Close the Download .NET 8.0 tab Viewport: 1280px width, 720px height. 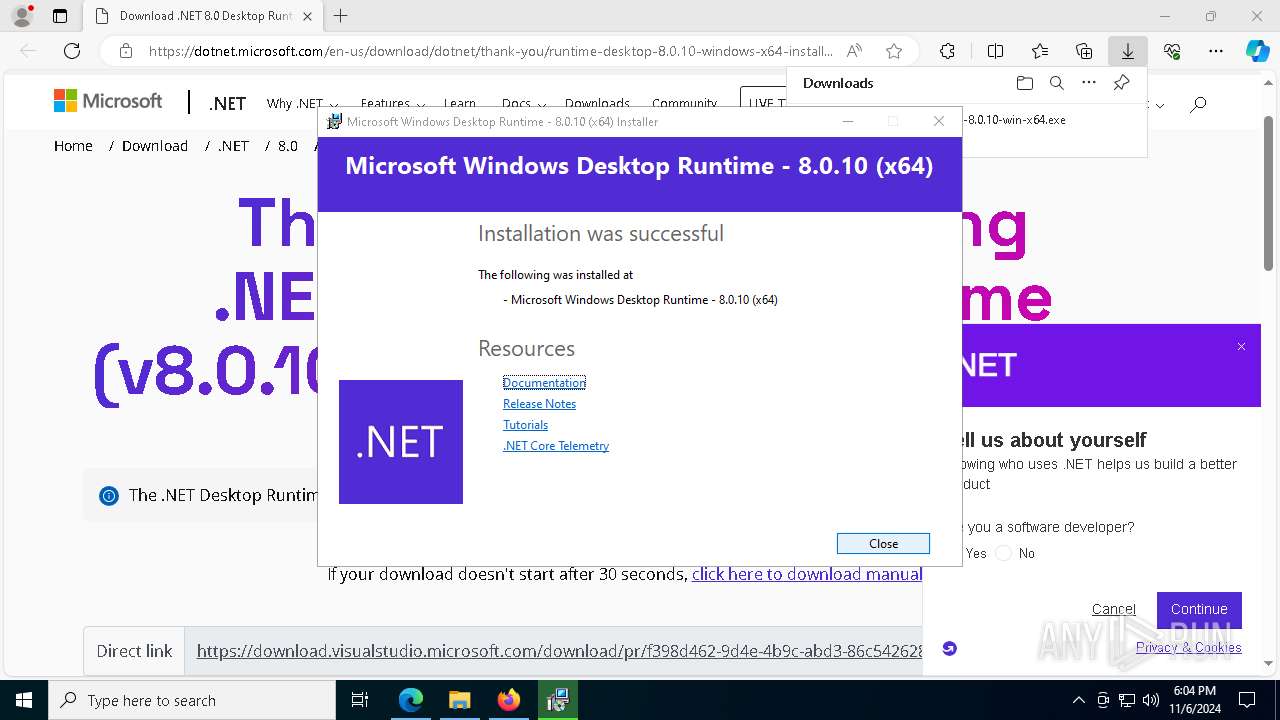pyautogui.click(x=307, y=16)
